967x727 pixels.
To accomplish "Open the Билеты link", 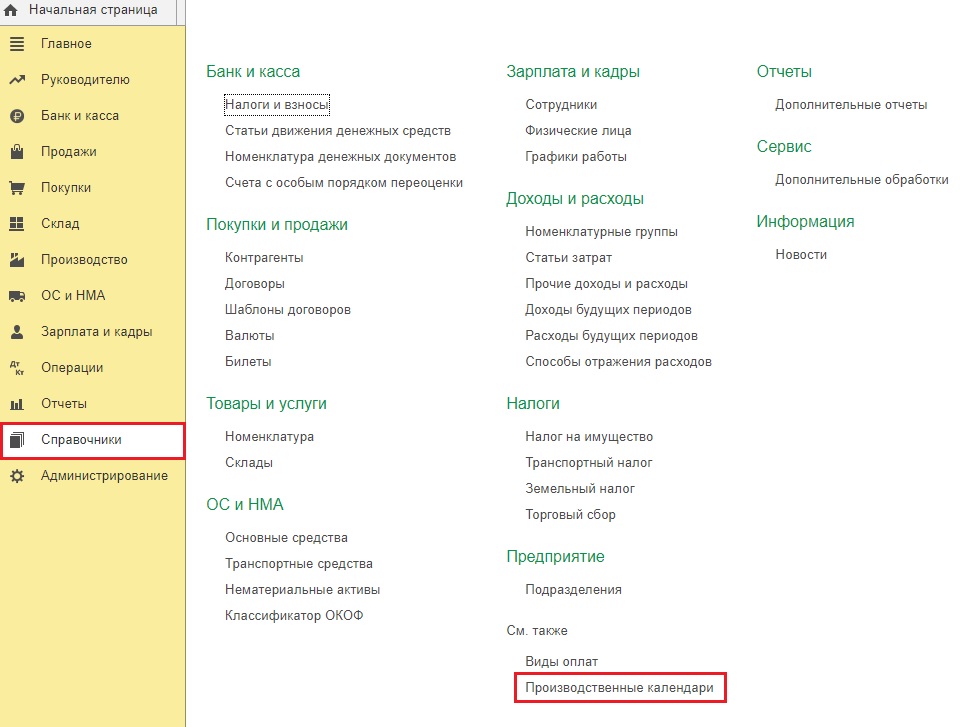I will [248, 361].
